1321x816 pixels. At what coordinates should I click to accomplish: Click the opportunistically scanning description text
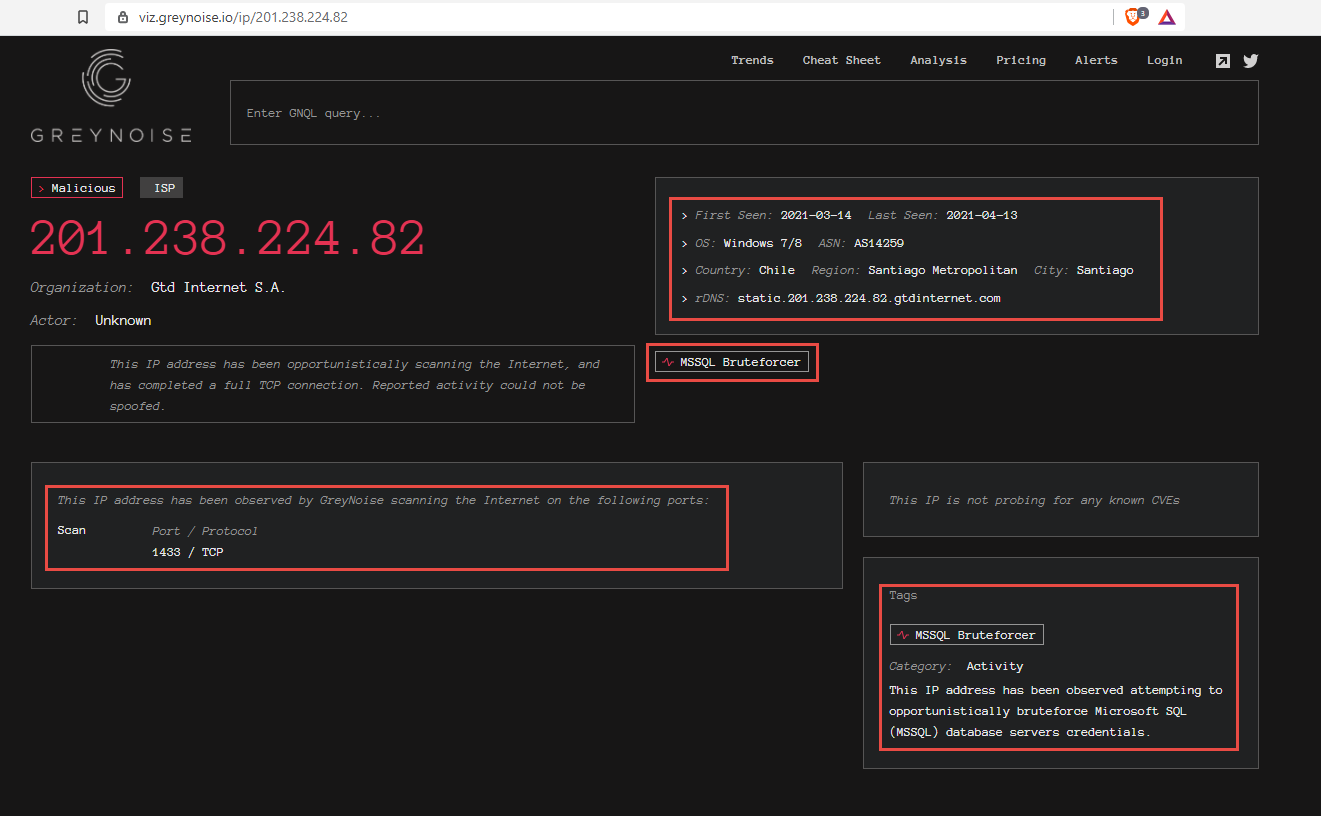(x=355, y=385)
